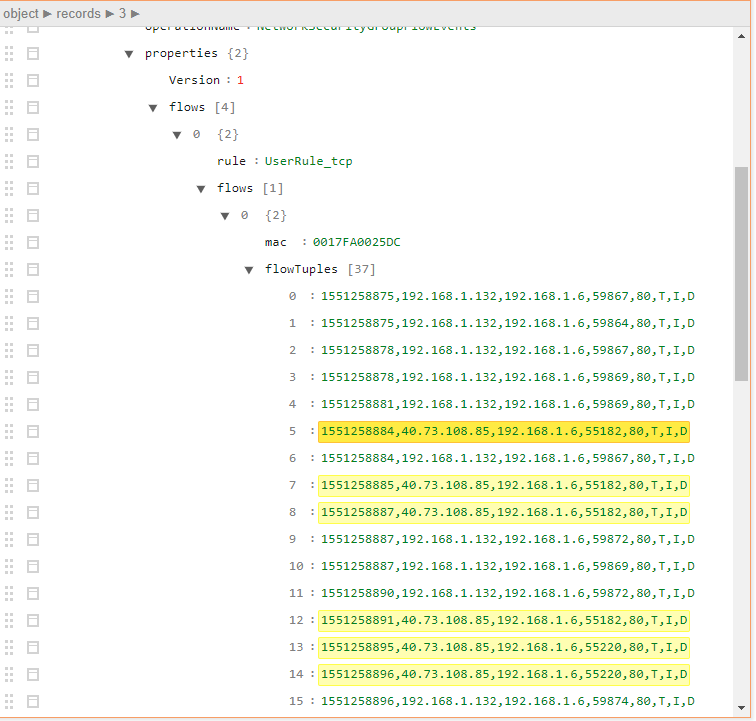Select the highlighted flowTuples item 5 value
This screenshot has width=756, height=721.
tap(504, 432)
